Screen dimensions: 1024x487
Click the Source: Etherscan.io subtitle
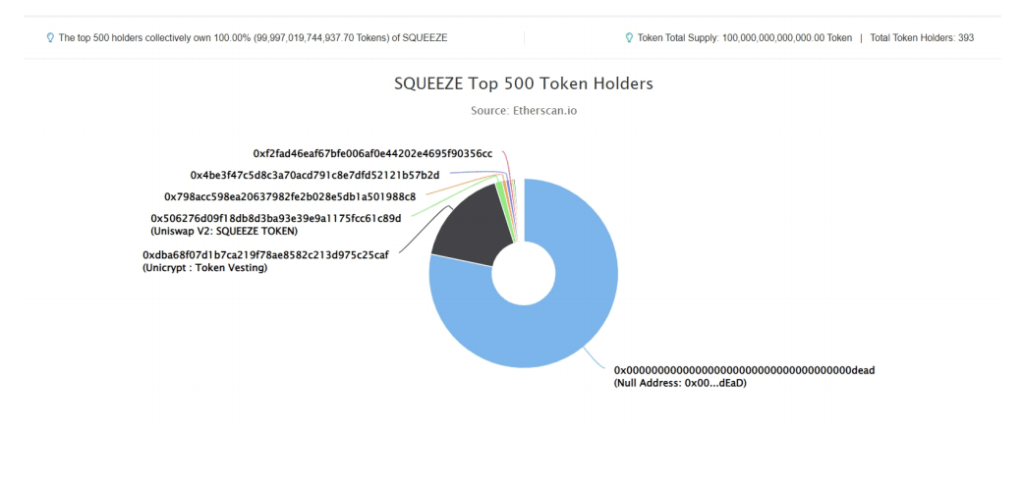coord(523,111)
